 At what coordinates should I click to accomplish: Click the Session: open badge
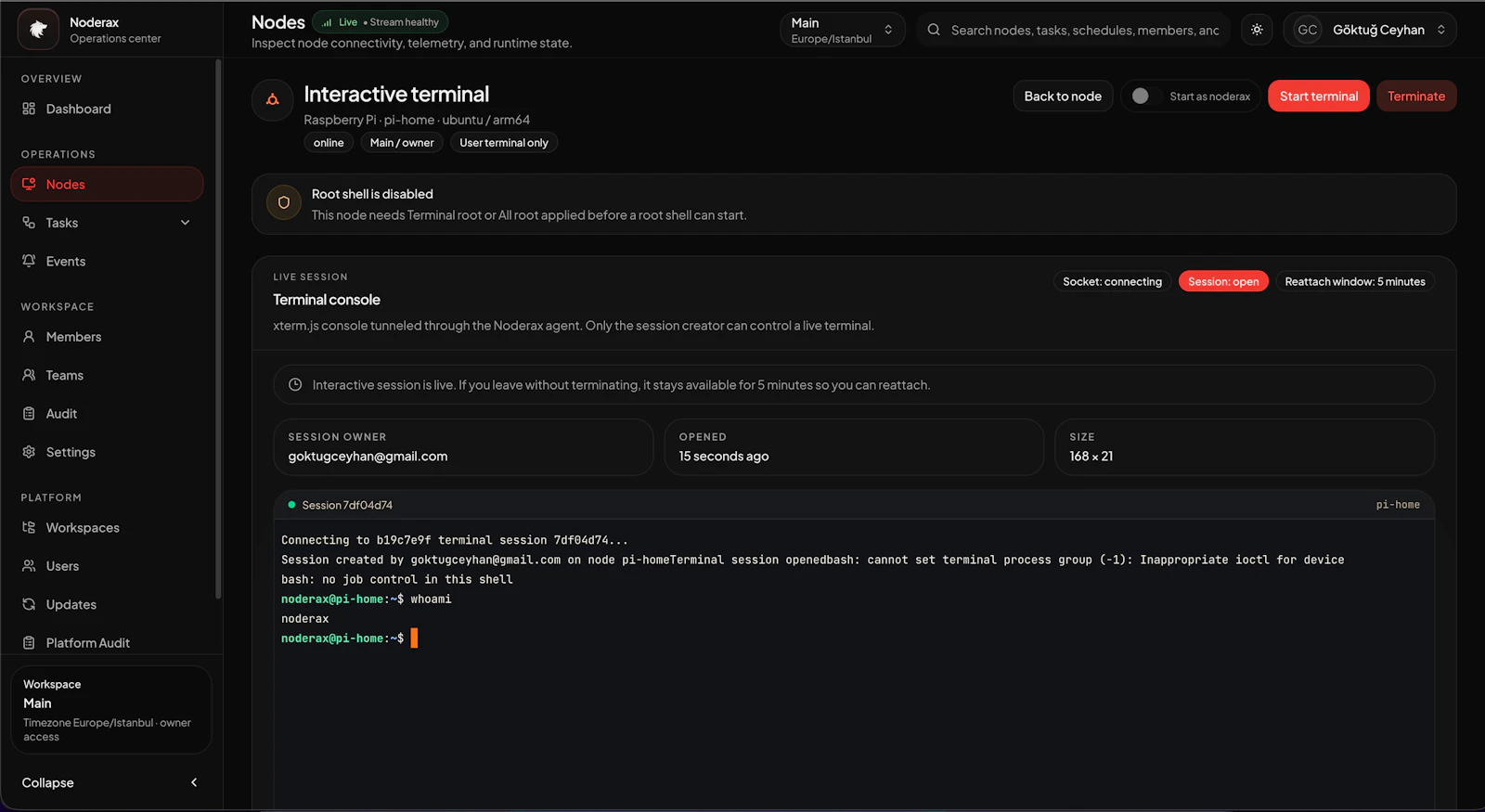(x=1223, y=282)
